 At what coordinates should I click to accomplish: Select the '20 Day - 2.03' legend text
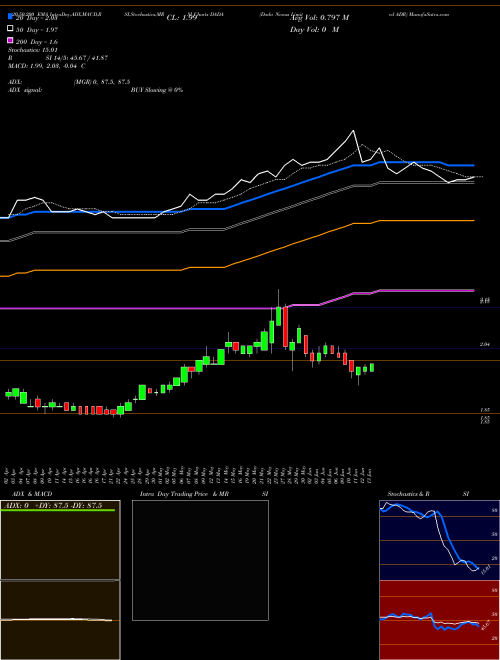tap(36, 18)
